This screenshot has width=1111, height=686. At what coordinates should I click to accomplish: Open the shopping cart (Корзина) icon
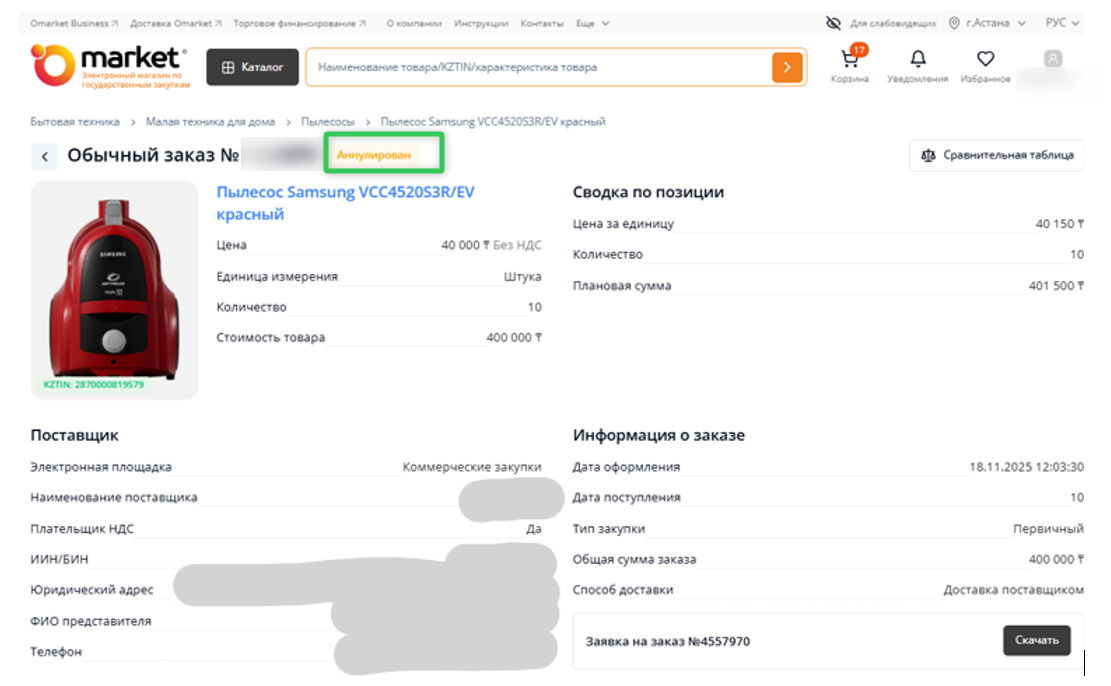tap(849, 61)
